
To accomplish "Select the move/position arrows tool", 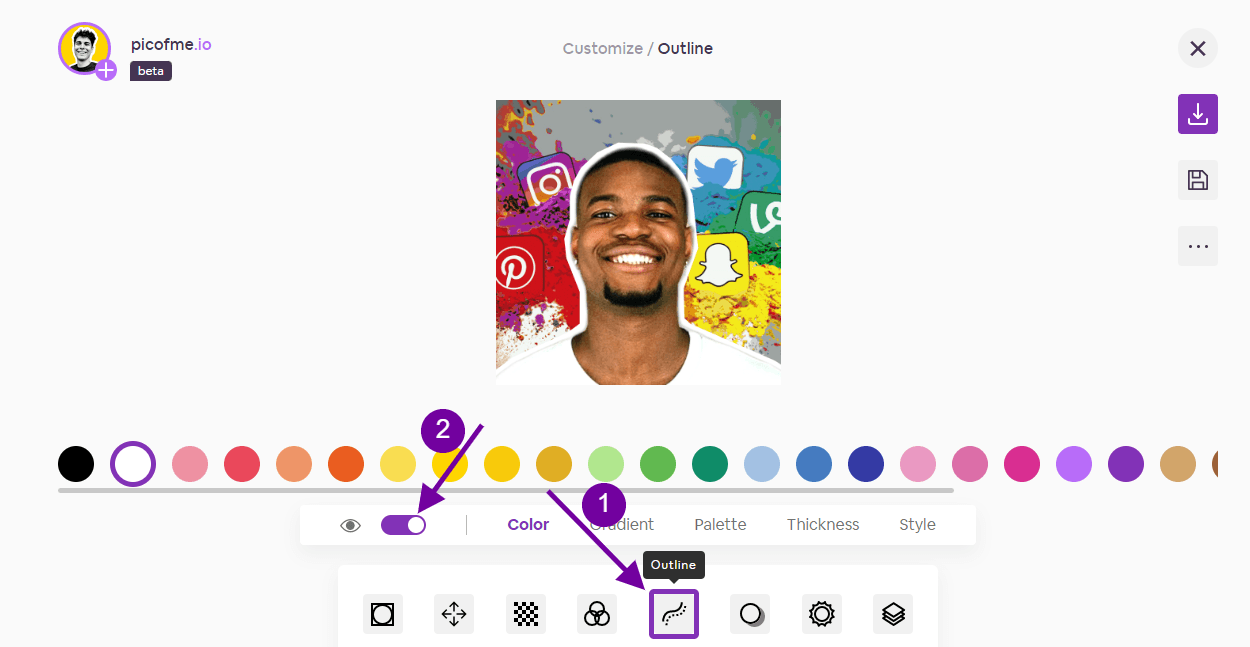I will pos(454,614).
